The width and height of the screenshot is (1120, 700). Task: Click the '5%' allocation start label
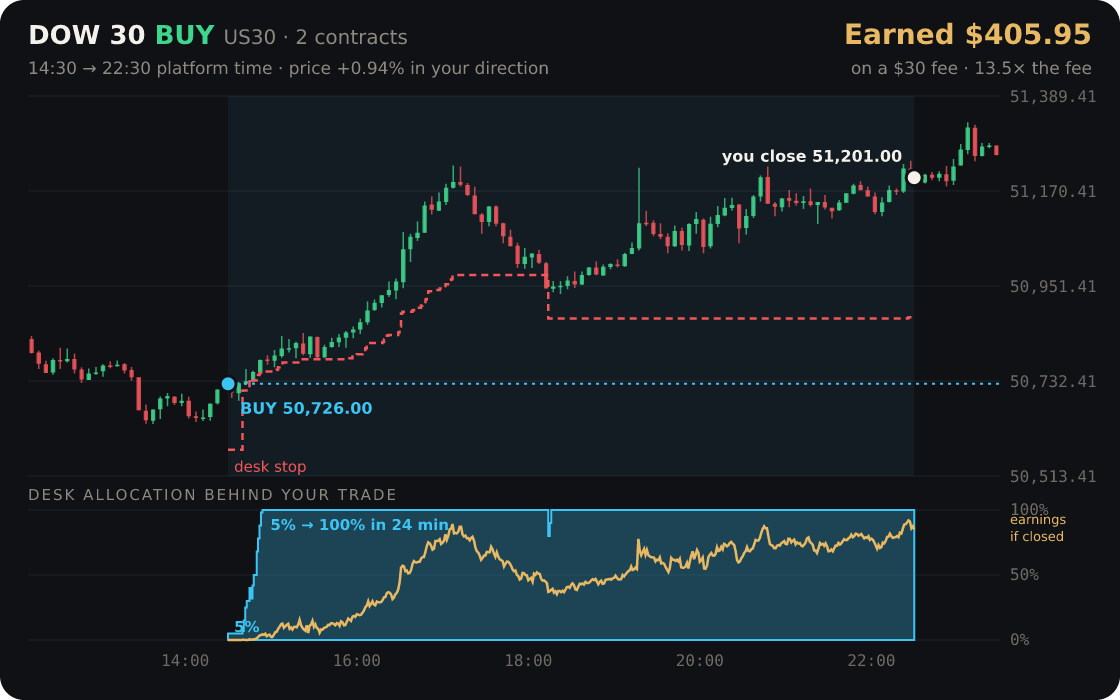[246, 627]
